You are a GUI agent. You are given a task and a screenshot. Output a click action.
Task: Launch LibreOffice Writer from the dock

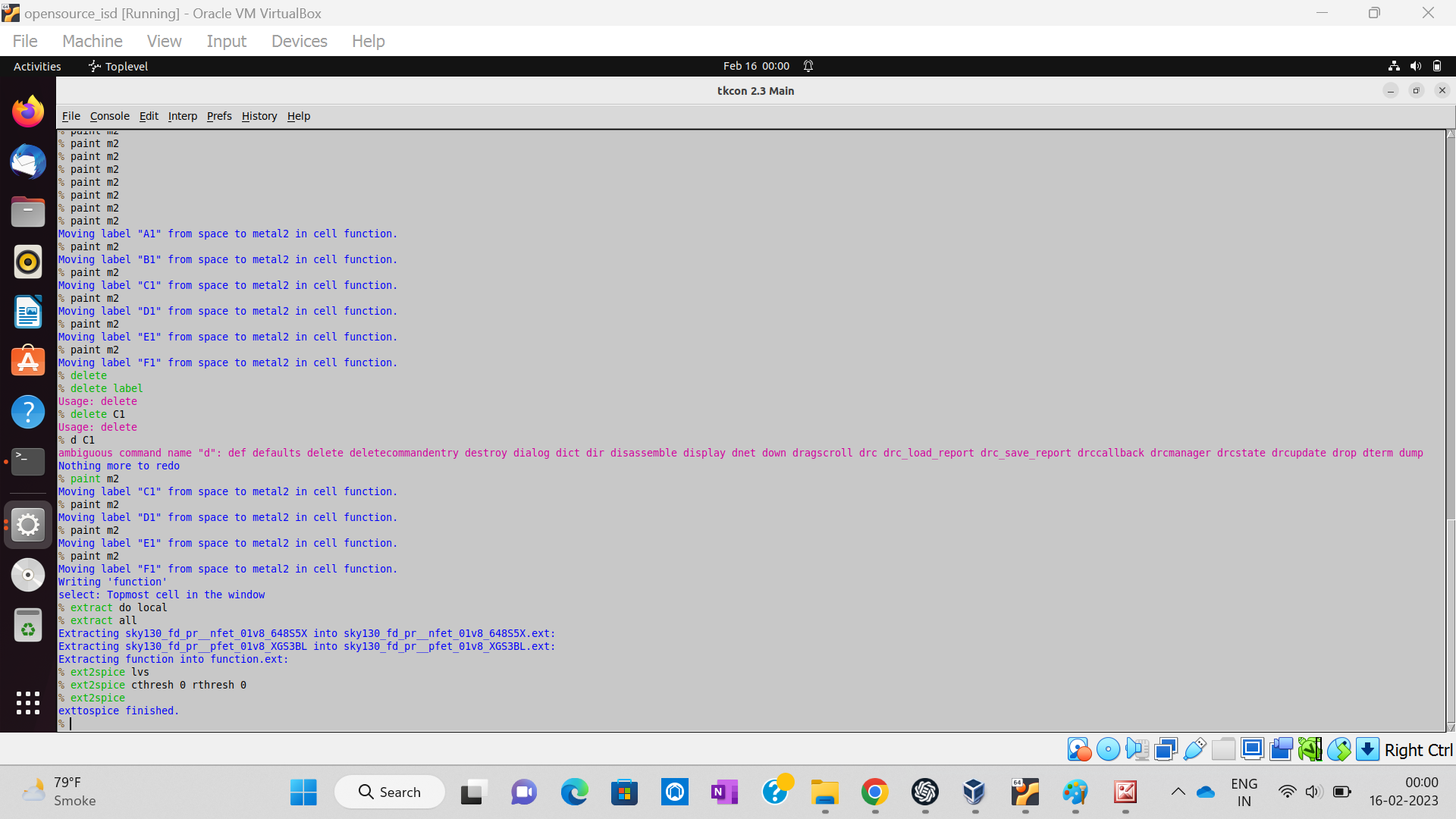[x=28, y=312]
